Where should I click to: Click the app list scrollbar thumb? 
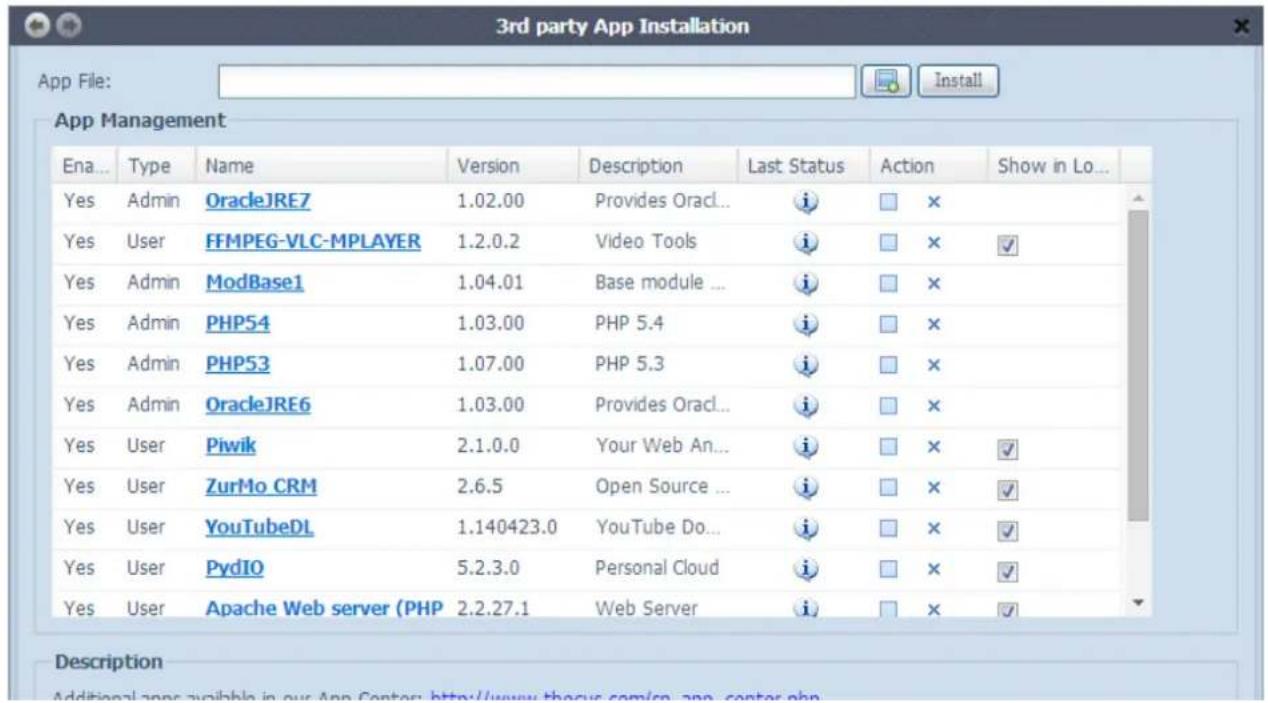[1138, 365]
